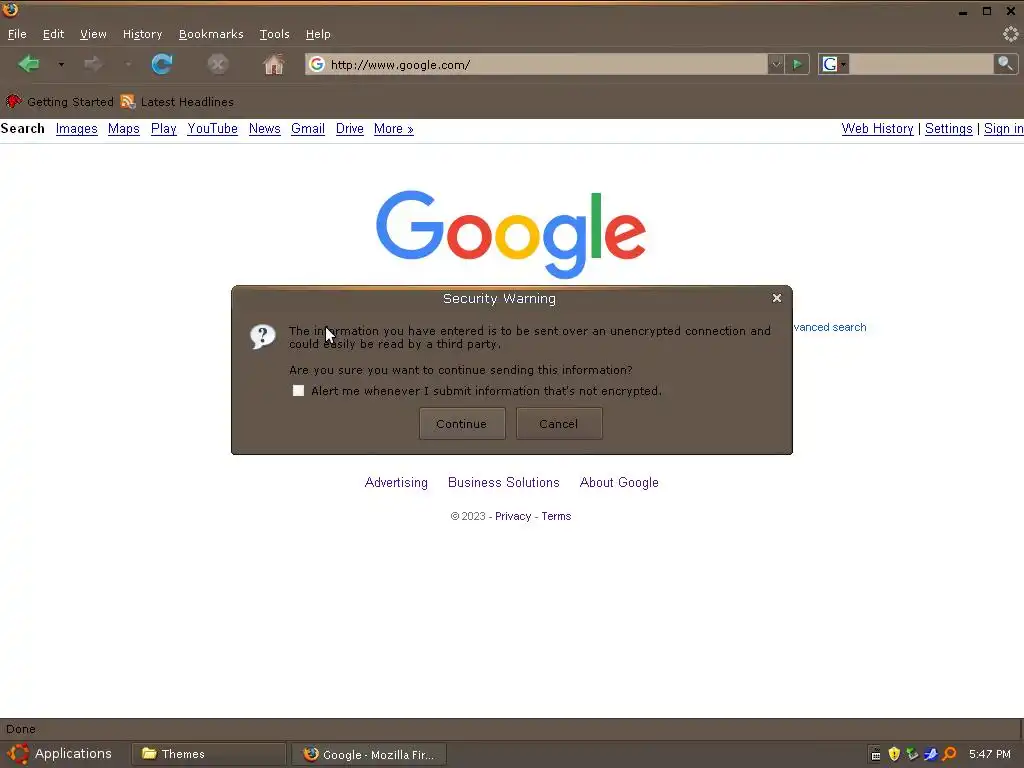1024x768 pixels.
Task: Open the News link
Action: tap(264, 129)
